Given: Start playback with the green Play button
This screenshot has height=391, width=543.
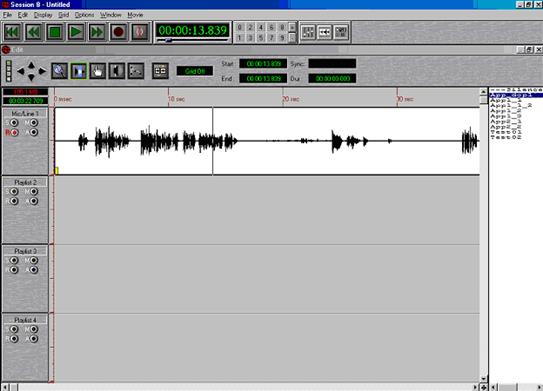Looking at the screenshot, I should [76, 32].
